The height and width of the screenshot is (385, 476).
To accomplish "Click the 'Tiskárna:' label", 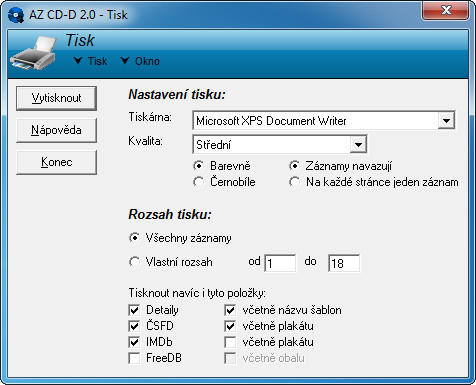I will [x=150, y=117].
